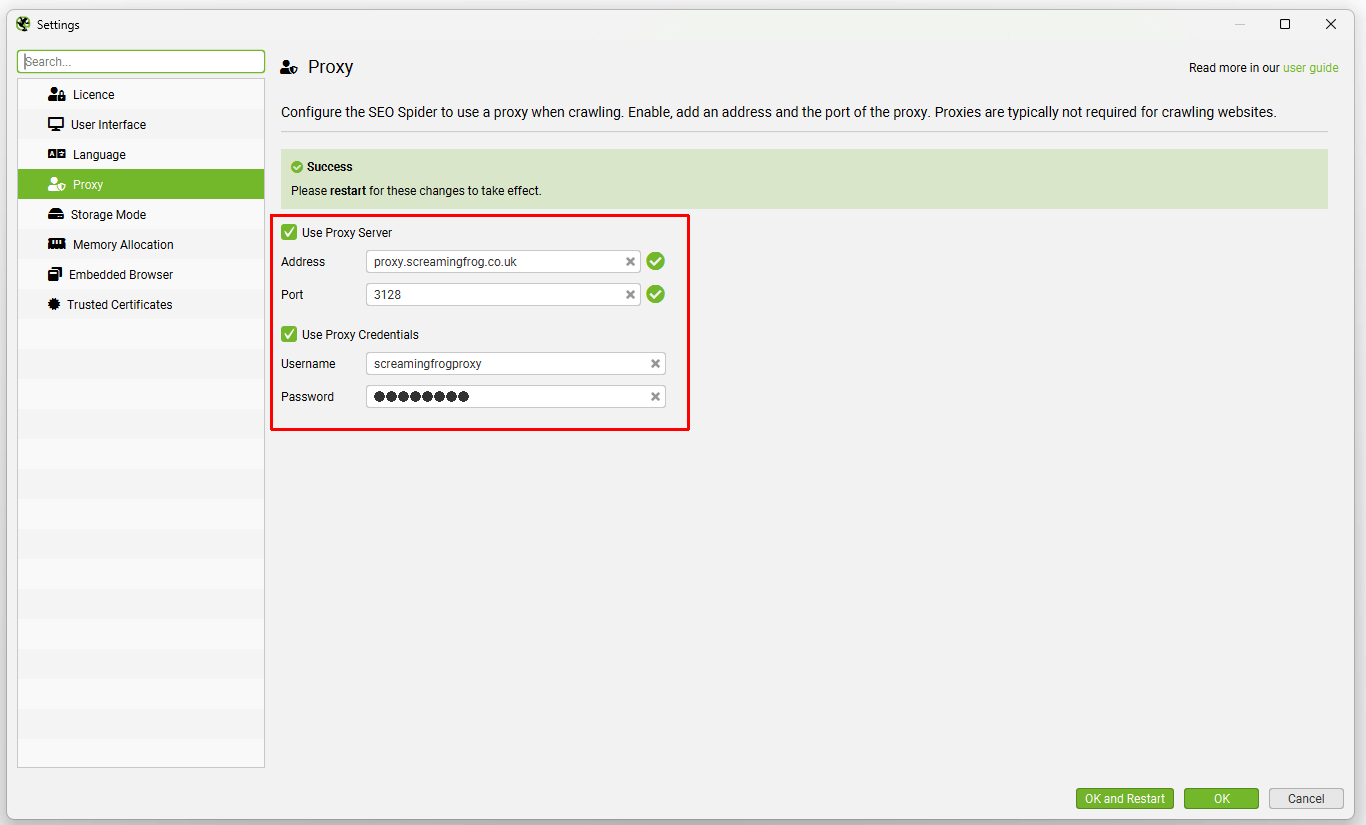Screen dimensions: 1366x825
Task: Click the success checkmark in the banner
Action: (x=297, y=166)
